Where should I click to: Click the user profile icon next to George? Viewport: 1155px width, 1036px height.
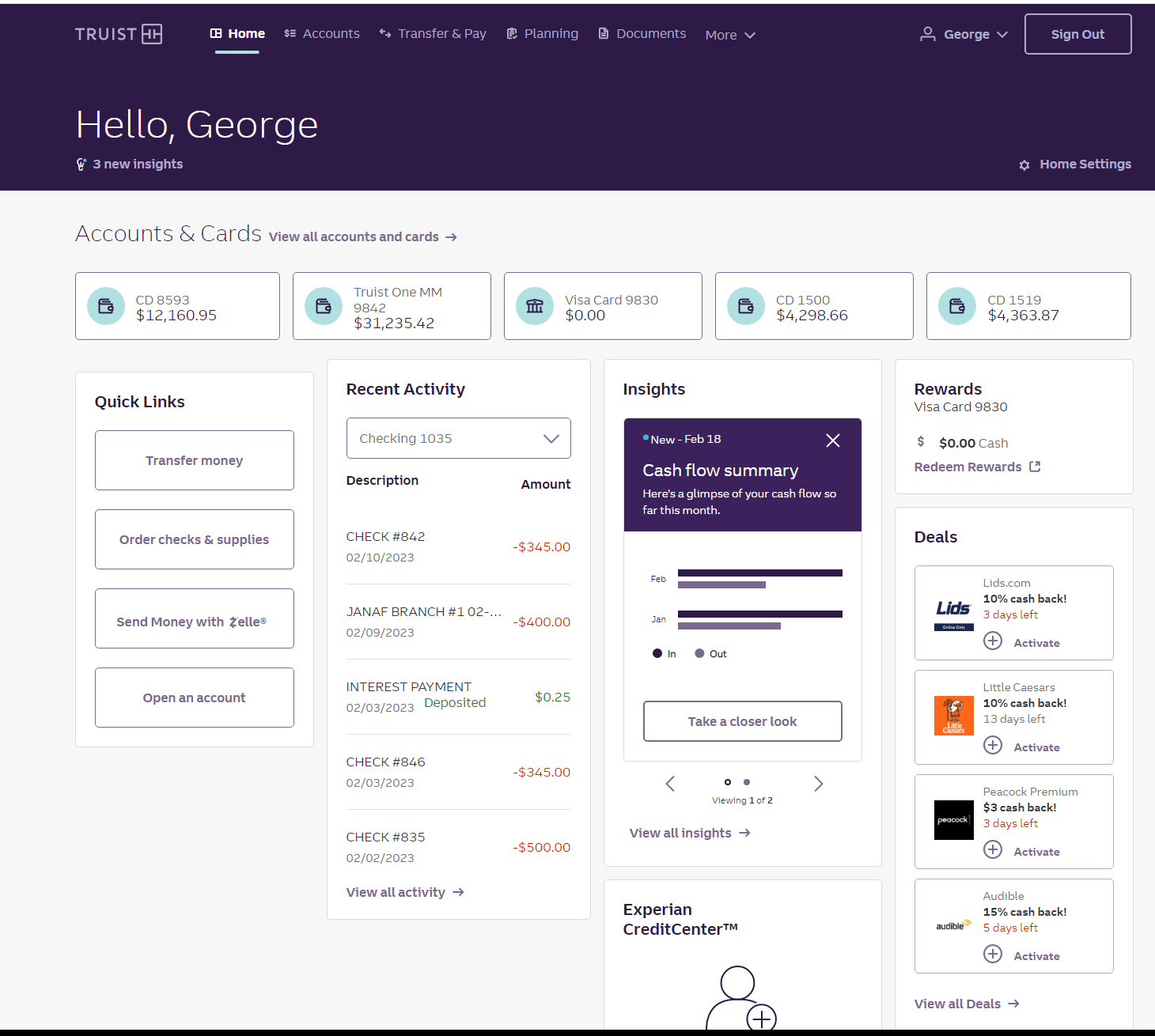(928, 34)
